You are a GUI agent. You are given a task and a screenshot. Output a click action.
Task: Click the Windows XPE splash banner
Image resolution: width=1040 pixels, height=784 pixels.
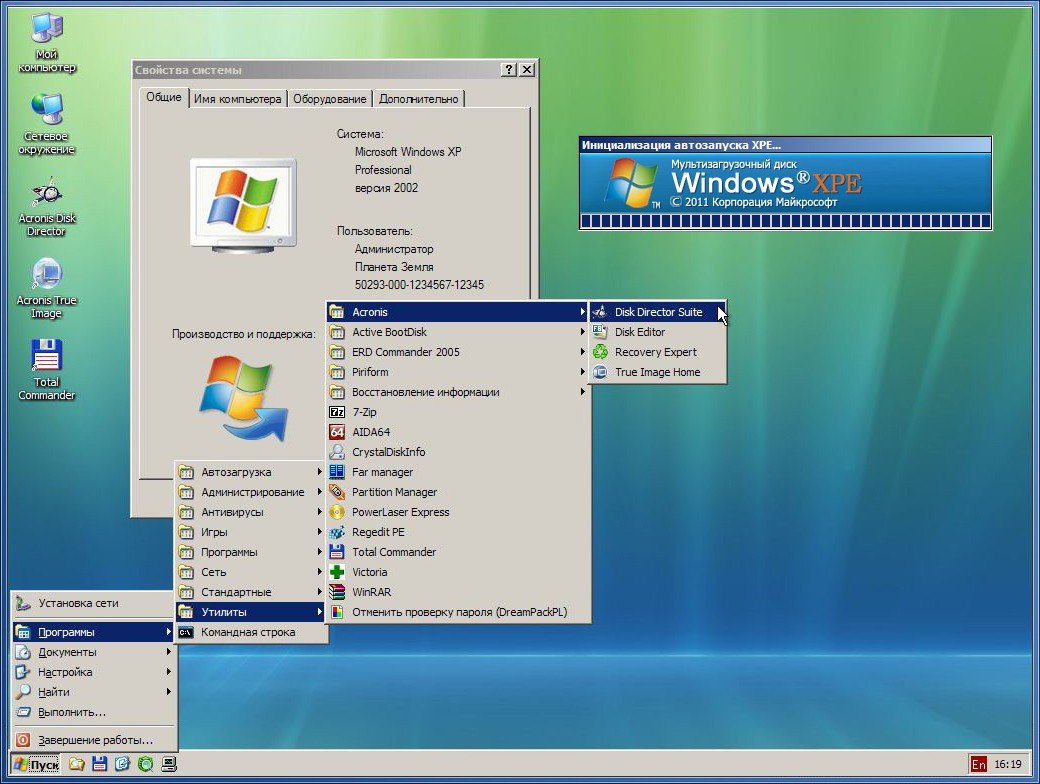coord(785,182)
